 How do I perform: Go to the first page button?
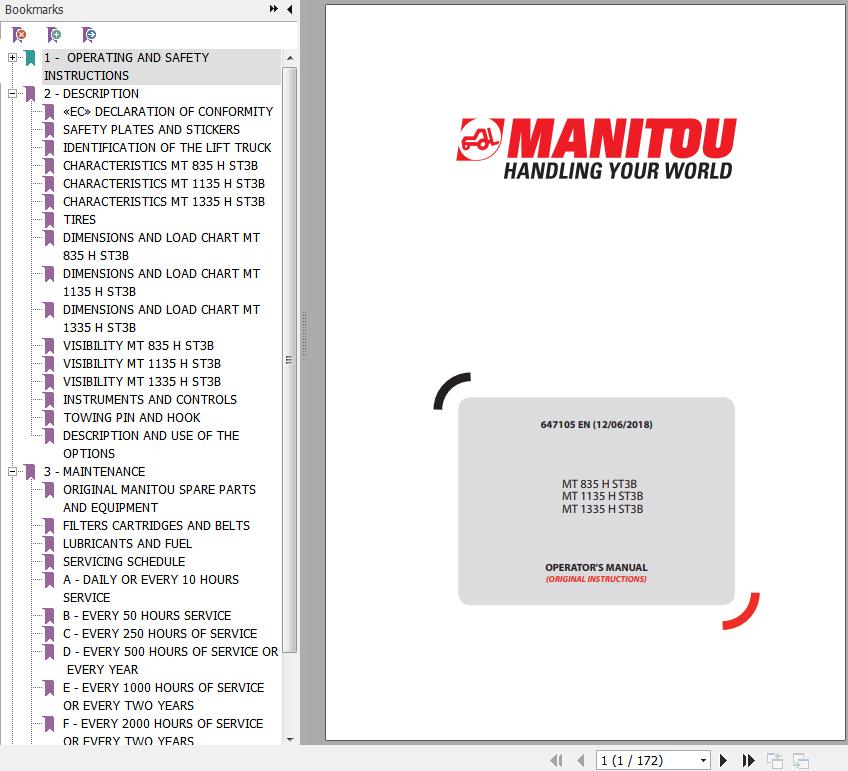[556, 761]
